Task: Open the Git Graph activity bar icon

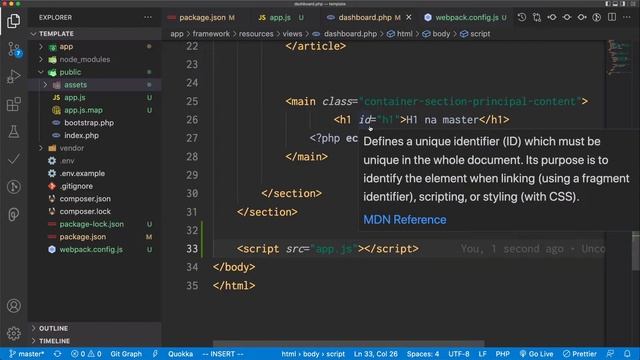Action: coord(13,187)
